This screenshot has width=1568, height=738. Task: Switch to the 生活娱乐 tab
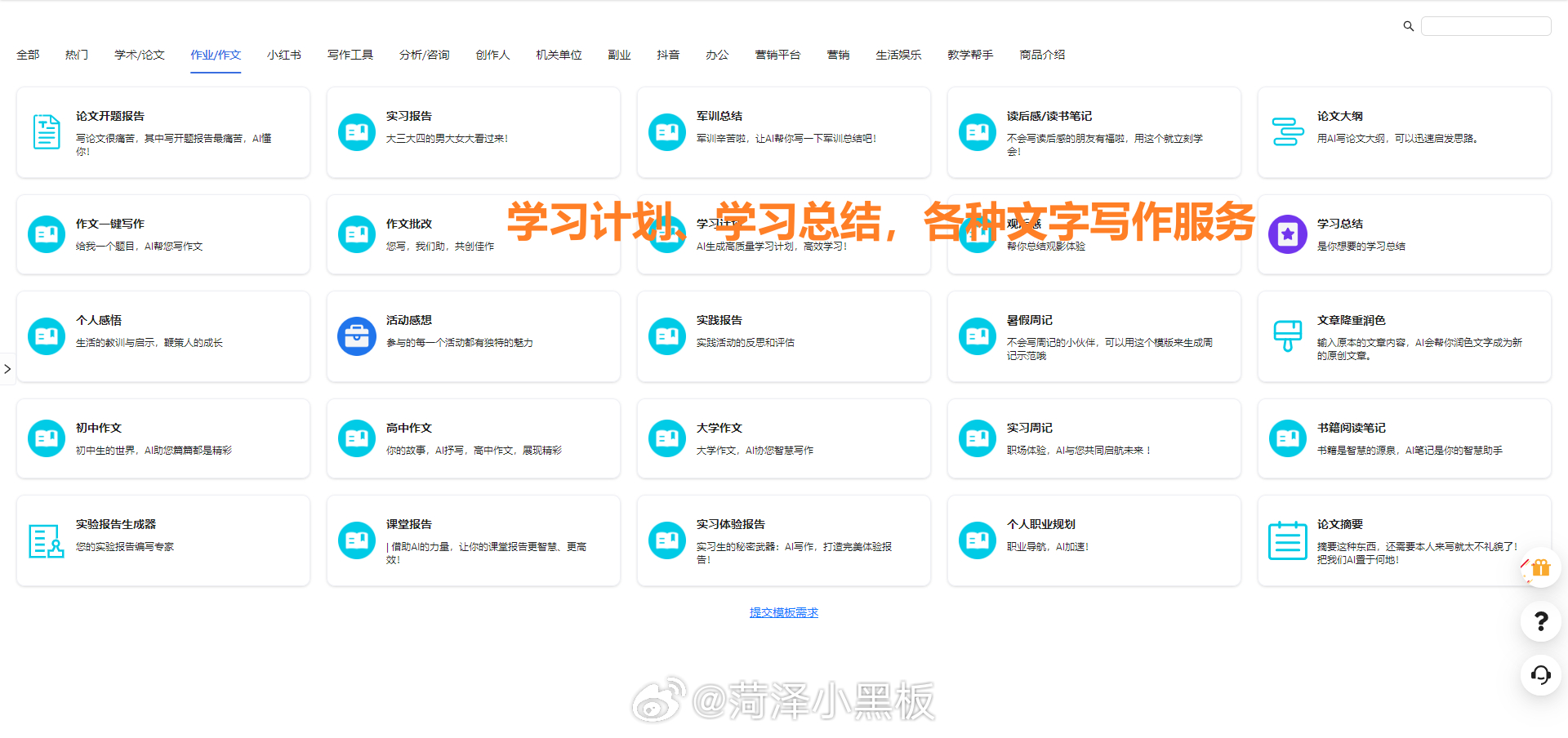pyautogui.click(x=899, y=55)
